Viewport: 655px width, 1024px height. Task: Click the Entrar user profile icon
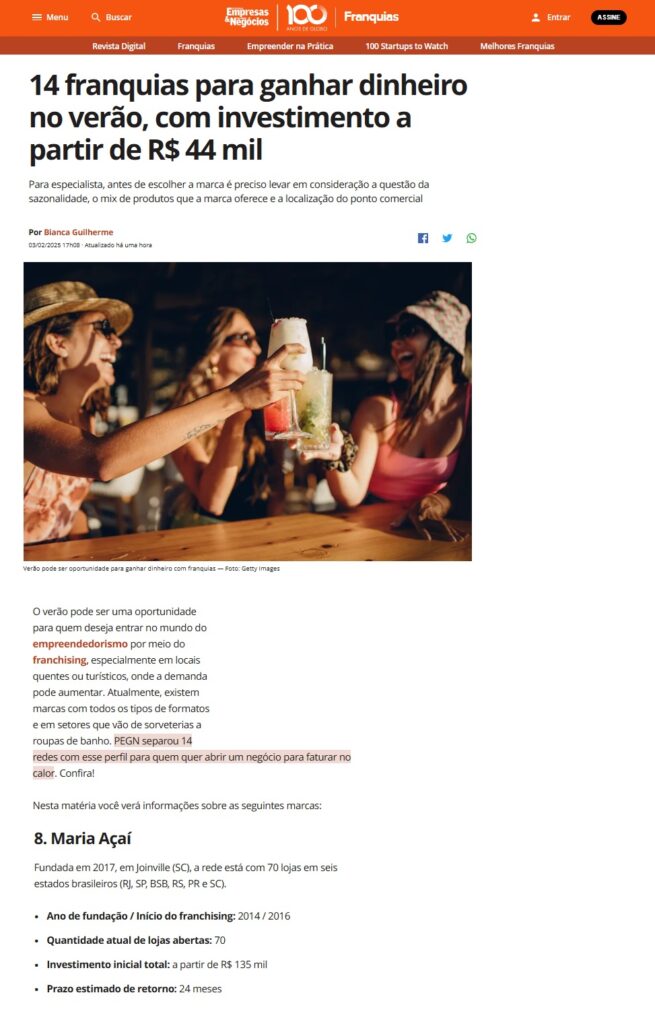click(535, 18)
